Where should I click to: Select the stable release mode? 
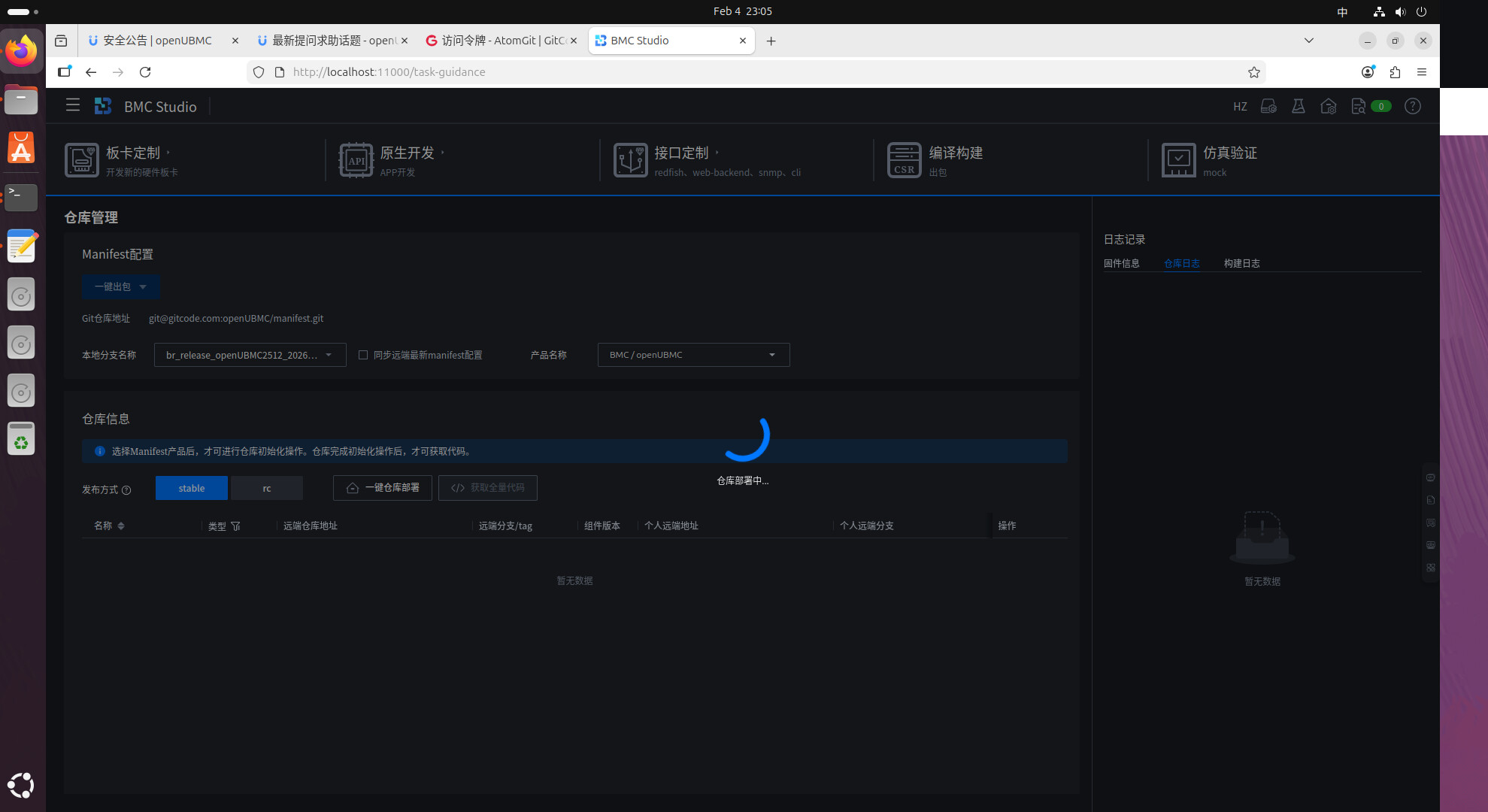[191, 488]
